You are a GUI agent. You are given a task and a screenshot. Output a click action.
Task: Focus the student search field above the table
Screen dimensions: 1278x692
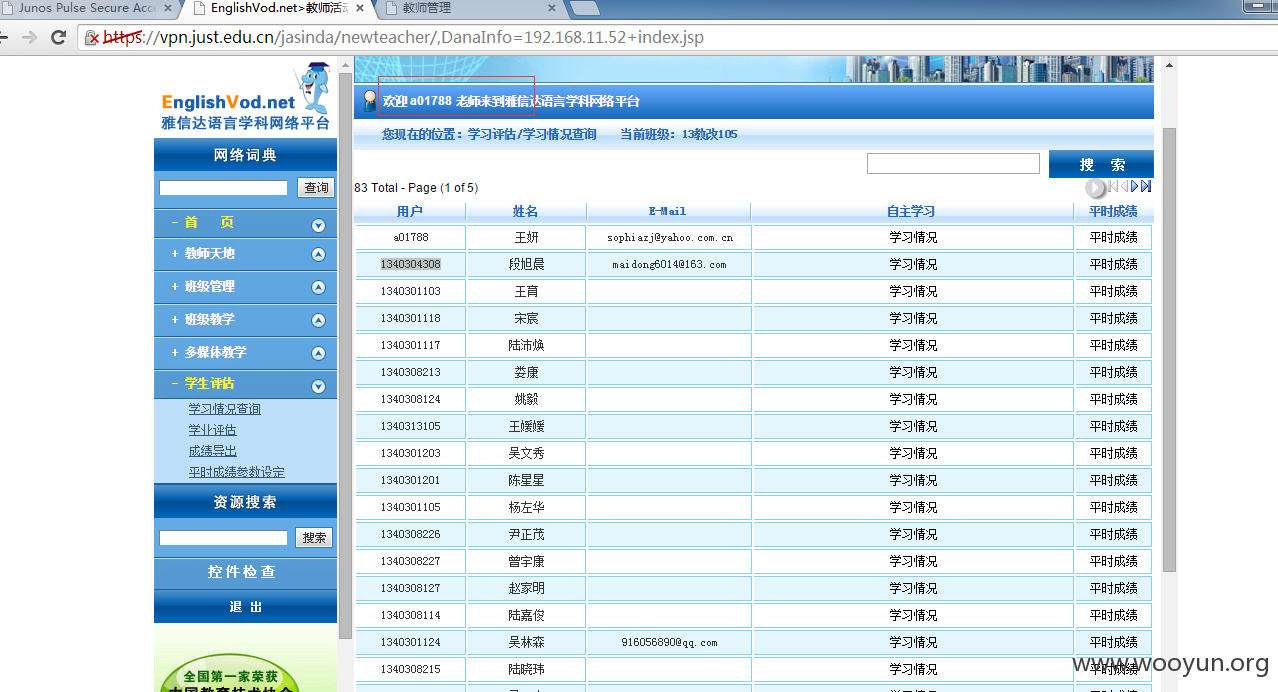tap(953, 164)
